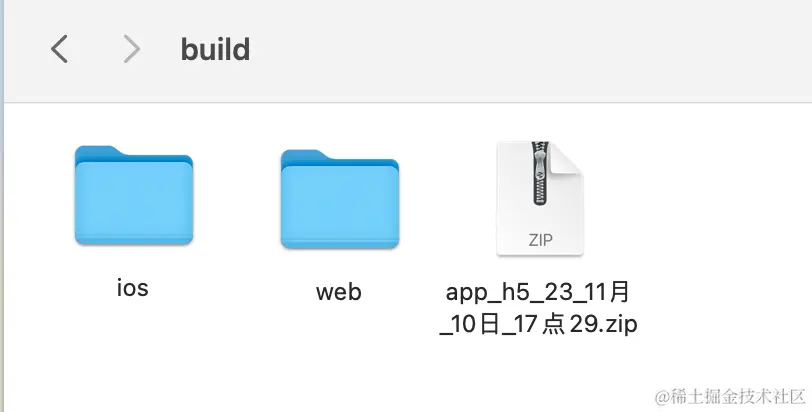Click blank area below the ios folder
812x412 pixels.
132,360
